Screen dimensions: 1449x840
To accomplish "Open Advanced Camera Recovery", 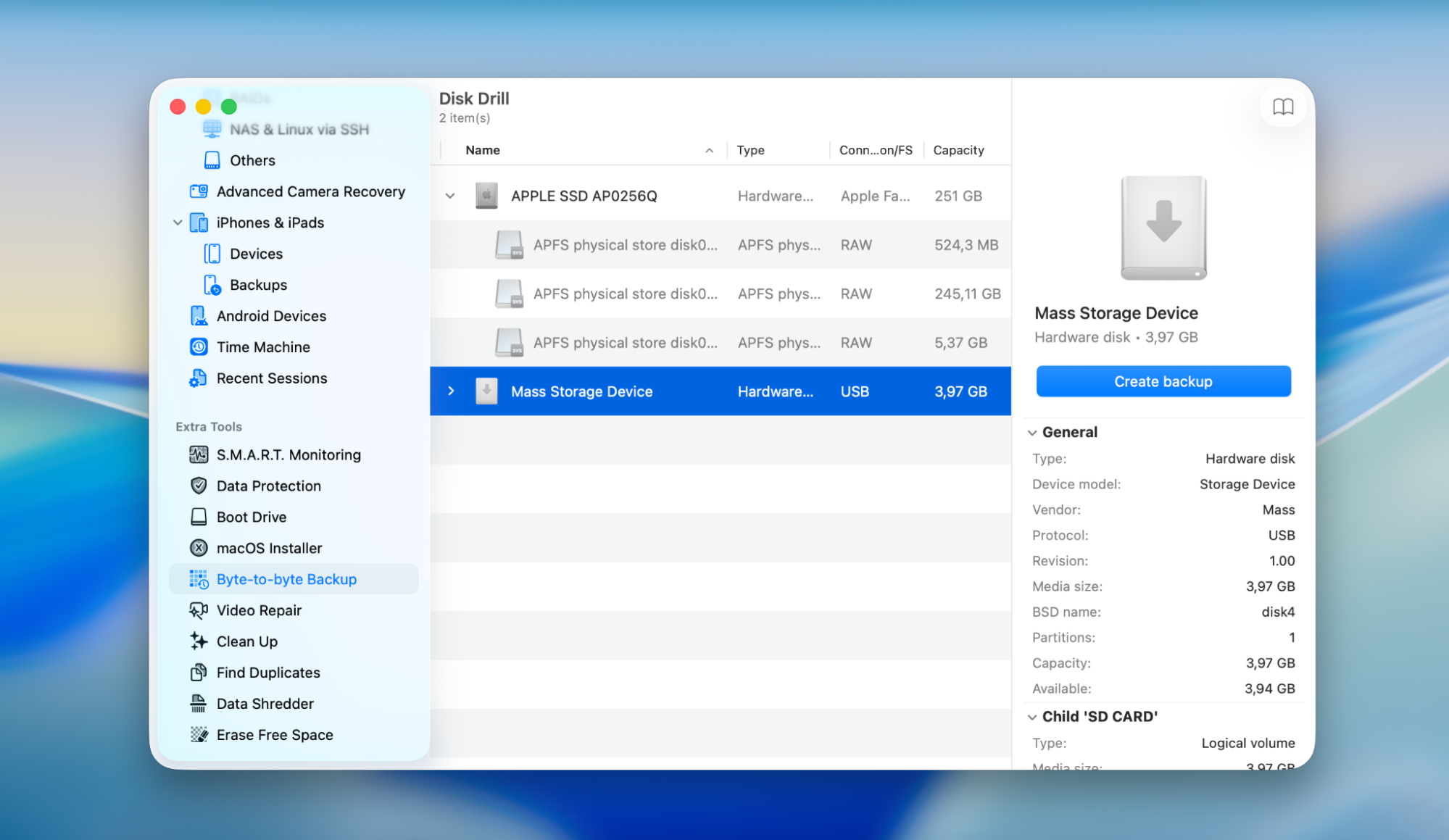I will coord(310,191).
